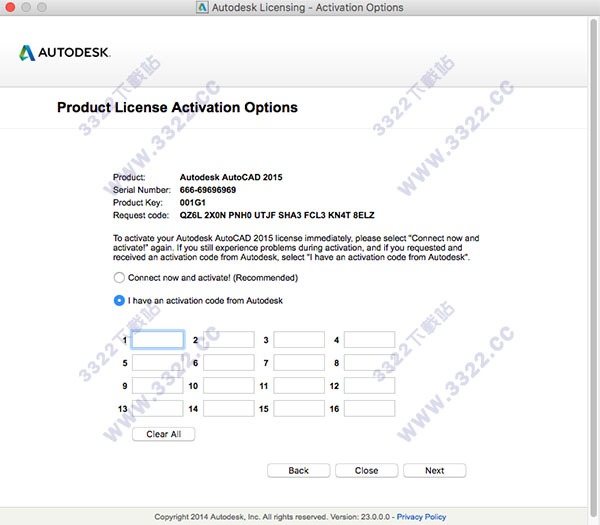This screenshot has height=525, width=600.
Task: Click the serial number 666-69696969
Action: pos(208,190)
